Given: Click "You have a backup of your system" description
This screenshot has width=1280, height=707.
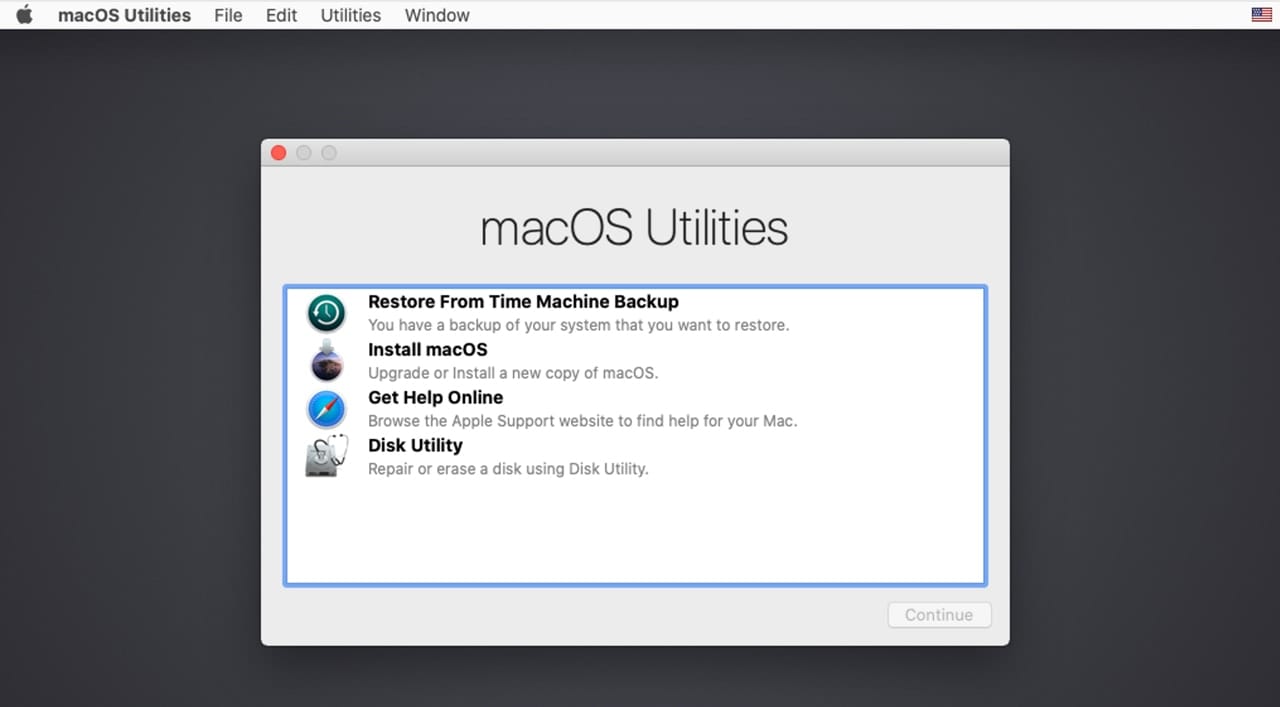Looking at the screenshot, I should click(x=579, y=325).
